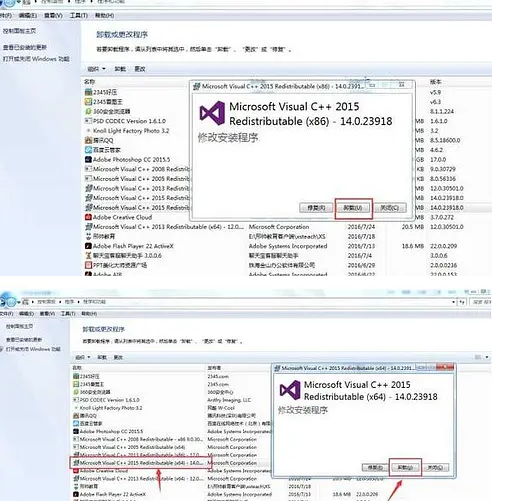The width and height of the screenshot is (518, 501).
Task: Open the view options dropdown arrow in the x64 dialog's window
Action: point(487,357)
